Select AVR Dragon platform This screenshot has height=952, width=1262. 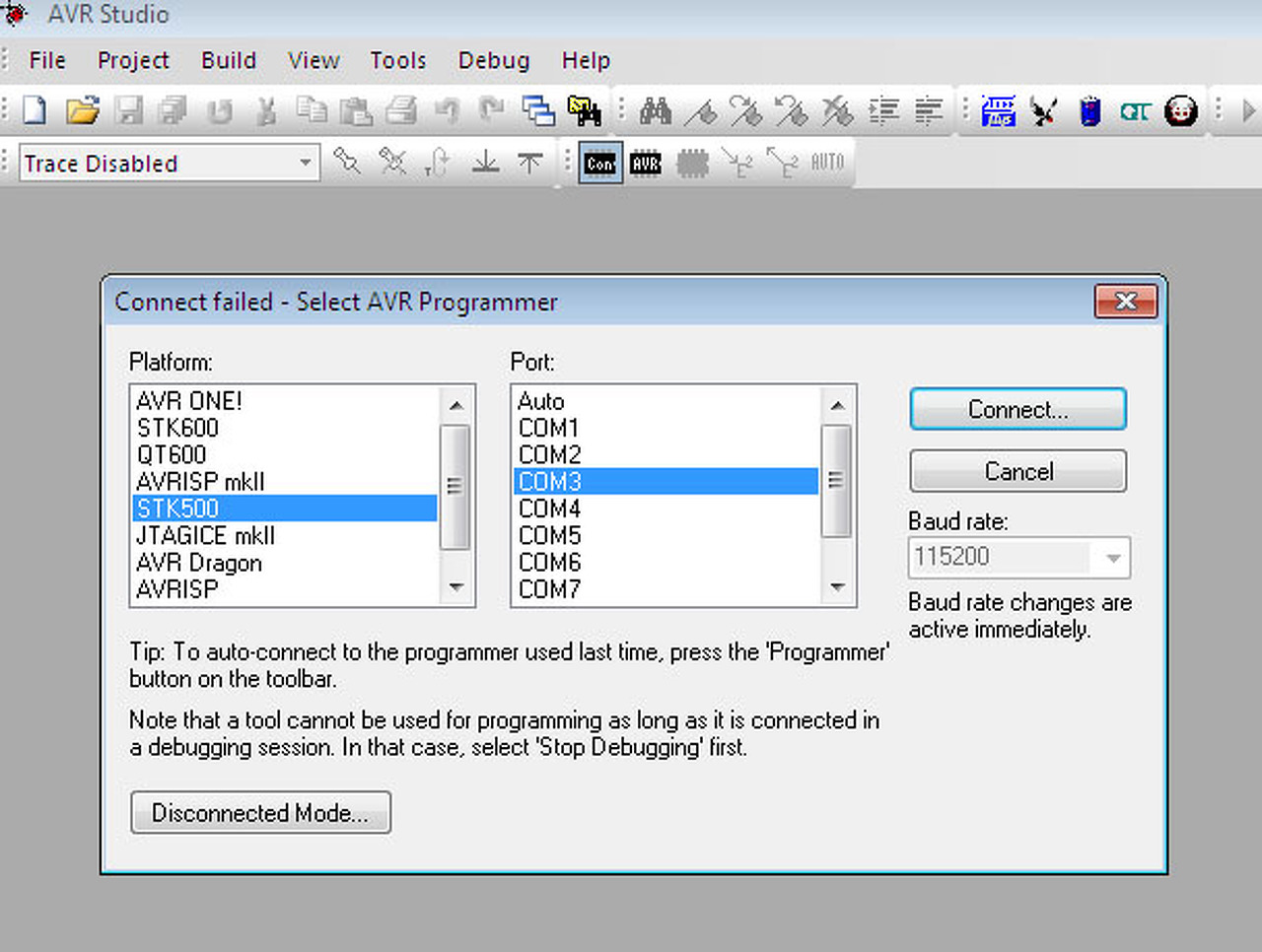point(285,562)
